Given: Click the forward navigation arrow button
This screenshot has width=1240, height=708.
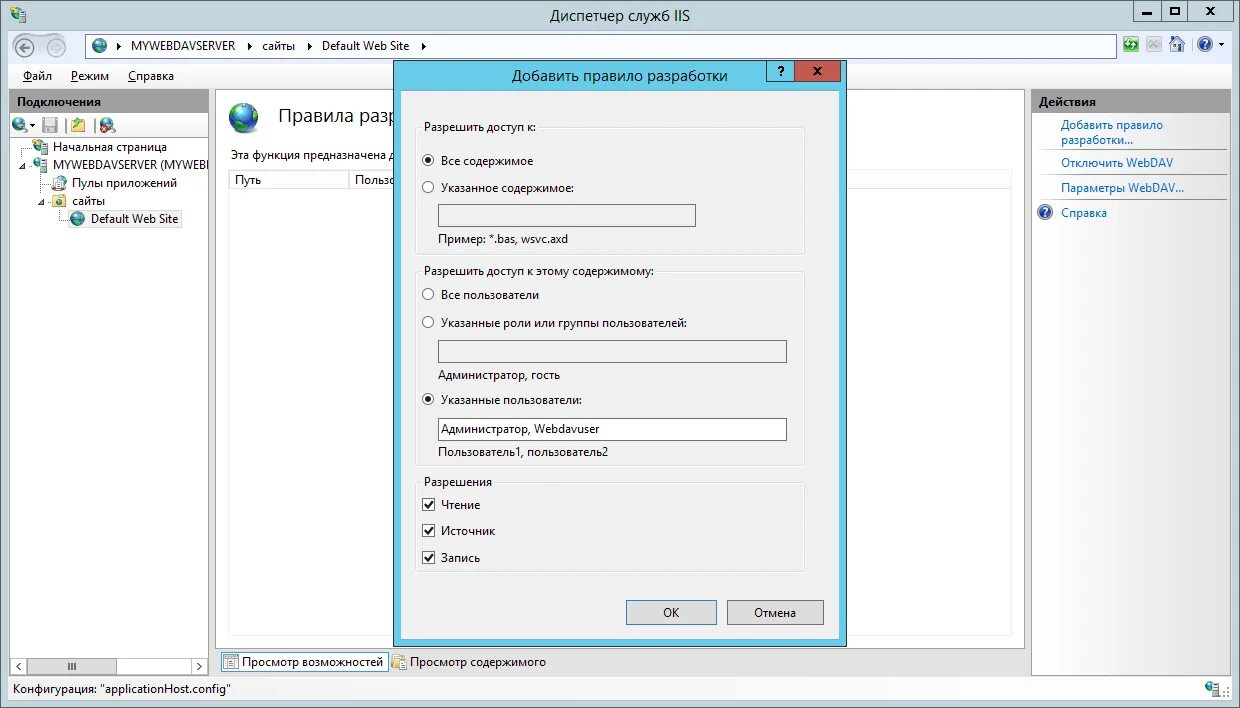Looking at the screenshot, I should [56, 47].
